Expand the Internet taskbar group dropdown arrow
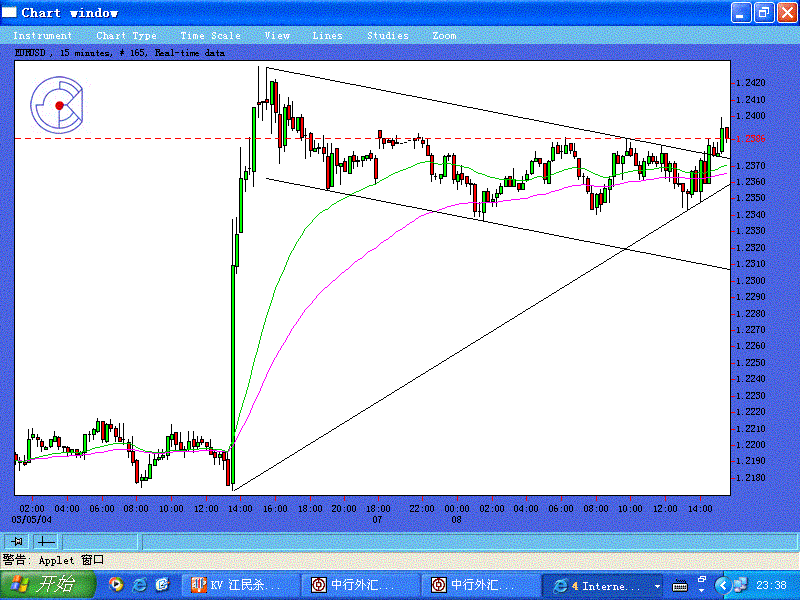The width and height of the screenshot is (800, 600). tap(657, 587)
